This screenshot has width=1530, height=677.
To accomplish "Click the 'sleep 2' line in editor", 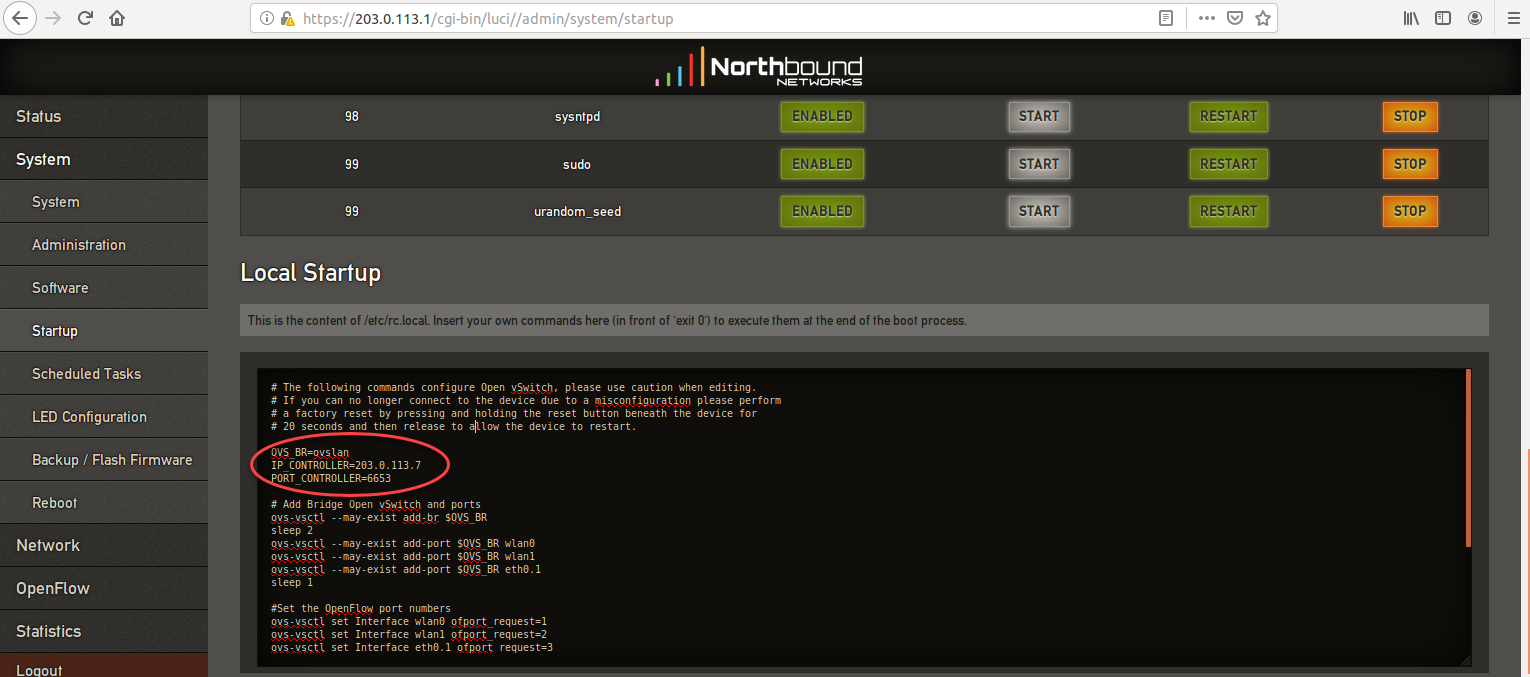I will (x=292, y=530).
